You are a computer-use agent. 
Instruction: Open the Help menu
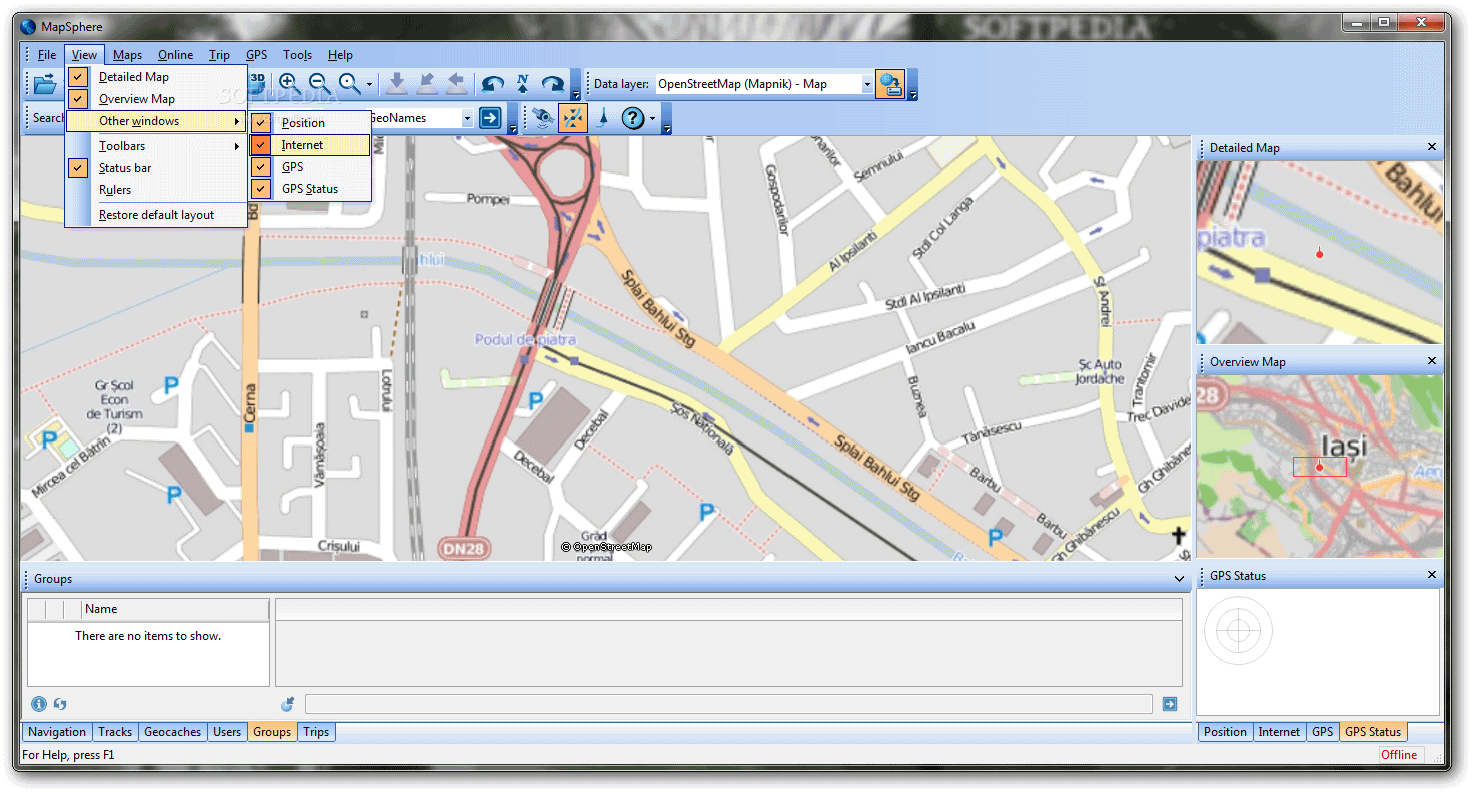tap(340, 55)
